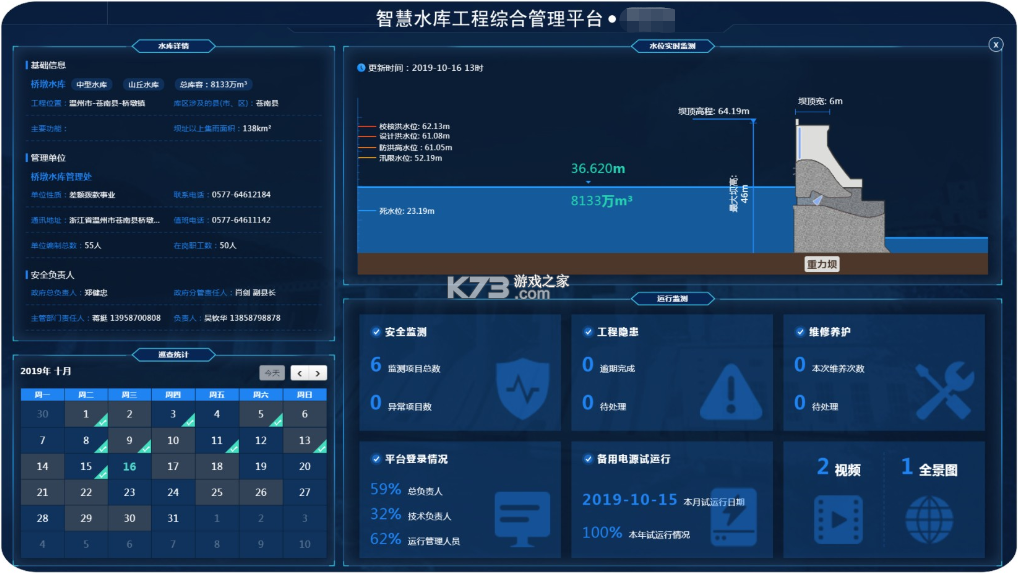Click the 今天 today button
Viewport: 1018px width, 574px height.
coord(272,373)
